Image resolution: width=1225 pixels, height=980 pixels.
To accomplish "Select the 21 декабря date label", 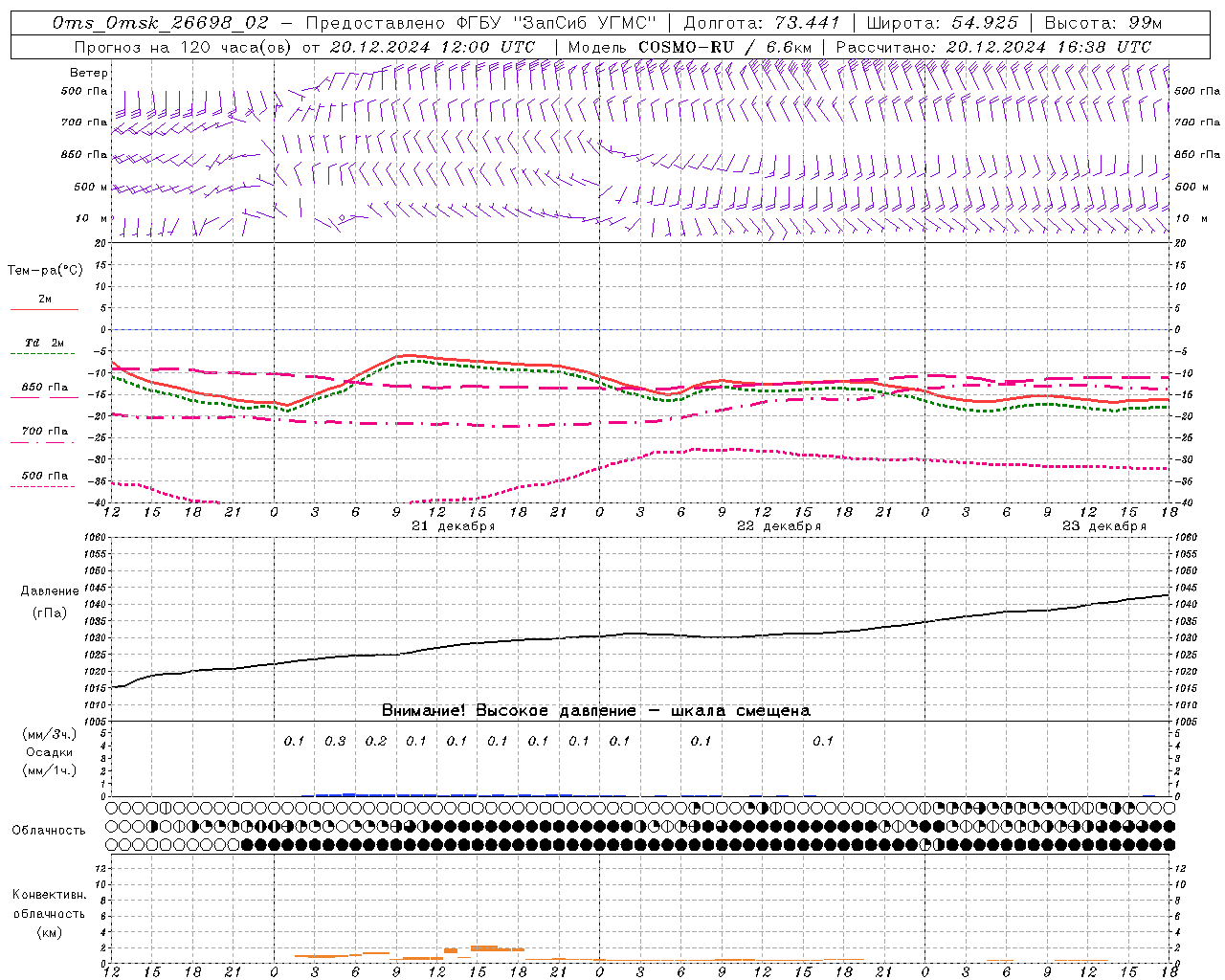I will (x=453, y=526).
